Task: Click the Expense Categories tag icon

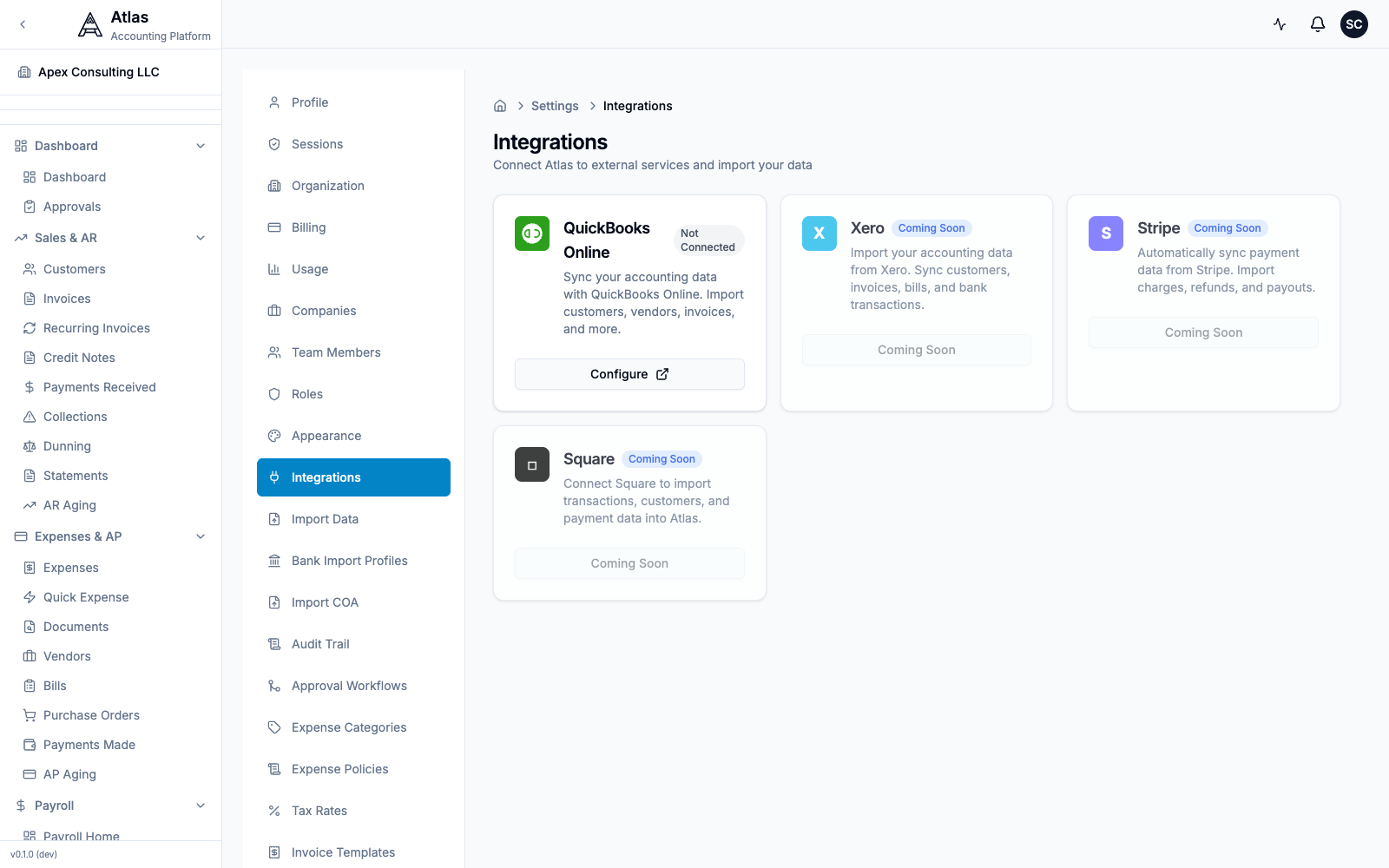Action: 274,727
